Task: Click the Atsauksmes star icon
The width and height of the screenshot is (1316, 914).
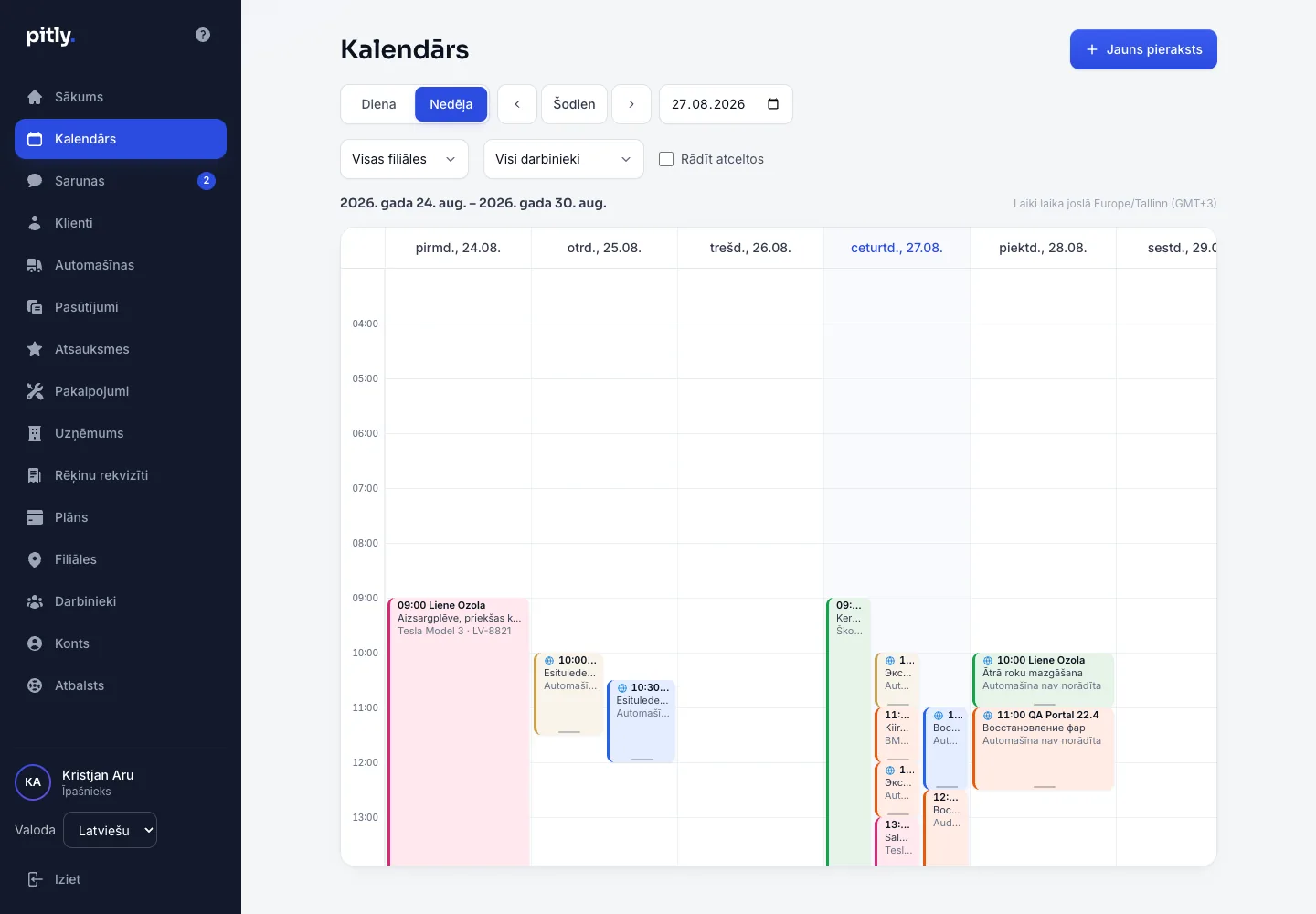Action: [x=35, y=349]
